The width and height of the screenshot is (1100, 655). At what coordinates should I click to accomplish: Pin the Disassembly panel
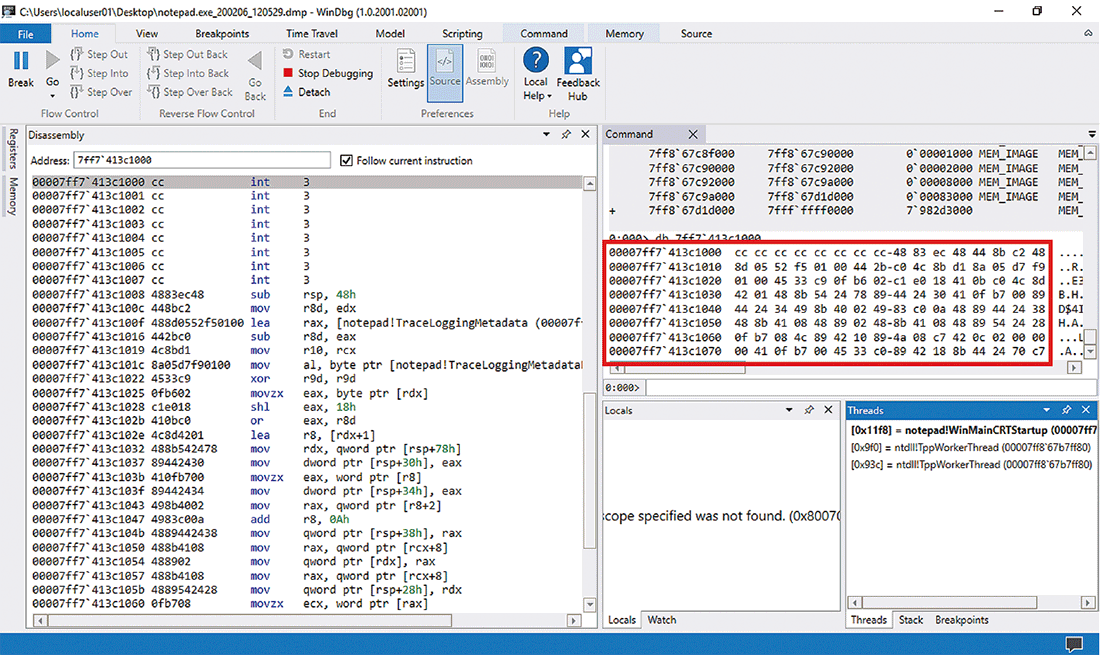[566, 135]
